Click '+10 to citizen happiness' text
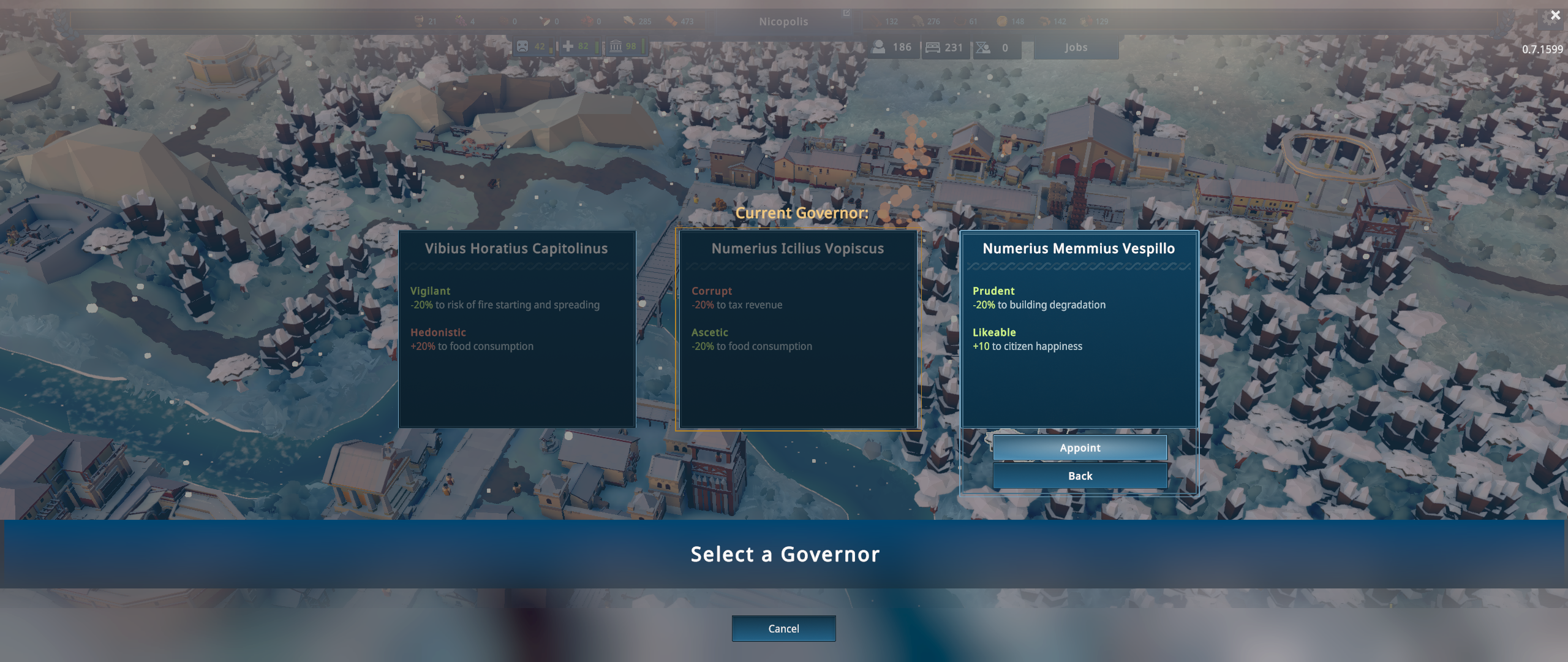 pyautogui.click(x=1027, y=346)
